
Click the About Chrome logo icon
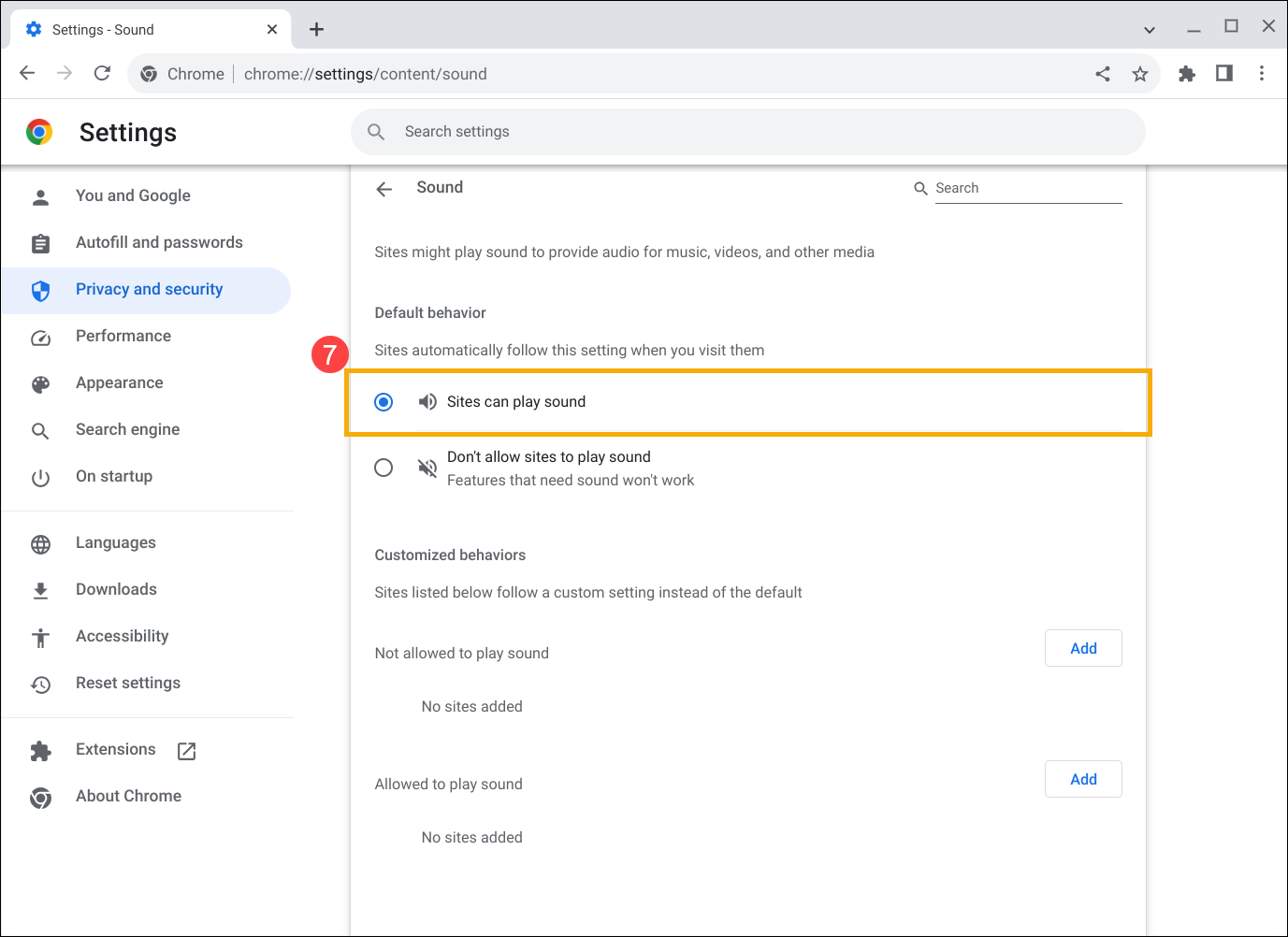point(40,798)
